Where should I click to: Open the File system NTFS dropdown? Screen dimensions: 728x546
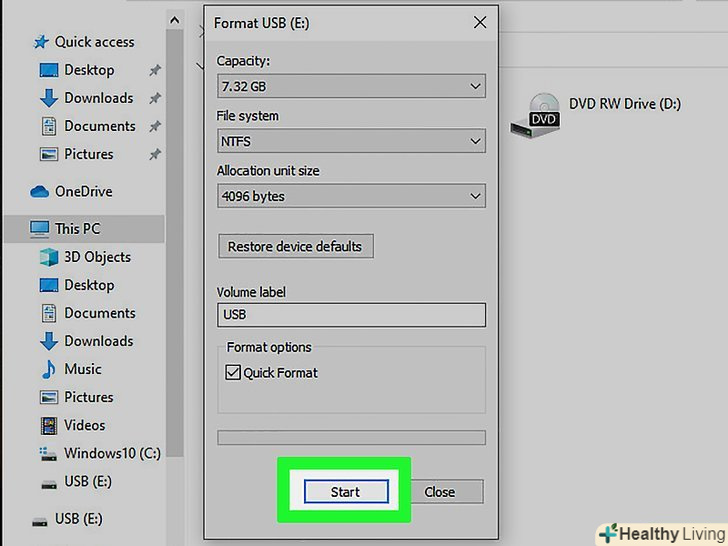[351, 141]
